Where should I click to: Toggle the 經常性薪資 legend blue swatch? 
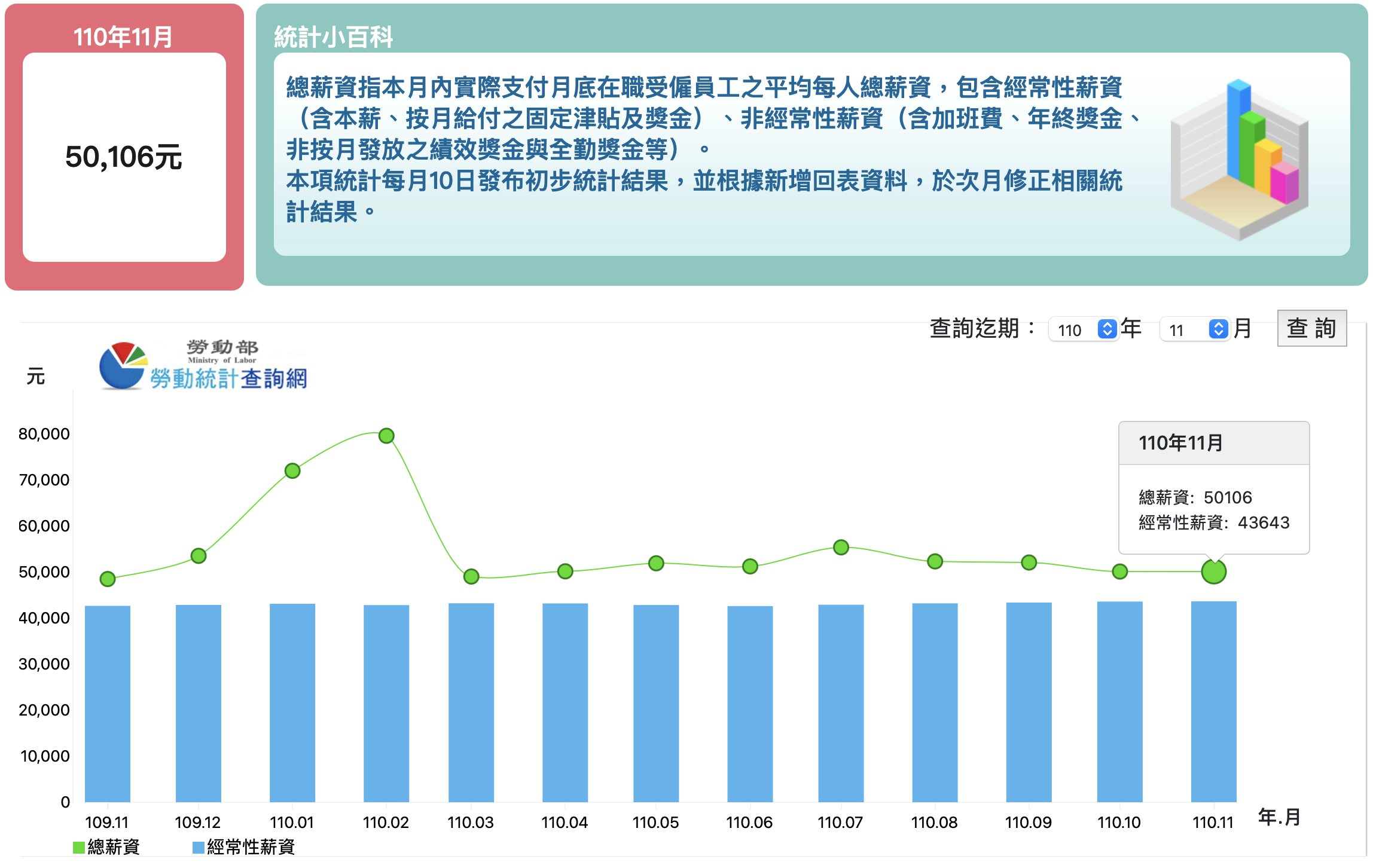[198, 847]
